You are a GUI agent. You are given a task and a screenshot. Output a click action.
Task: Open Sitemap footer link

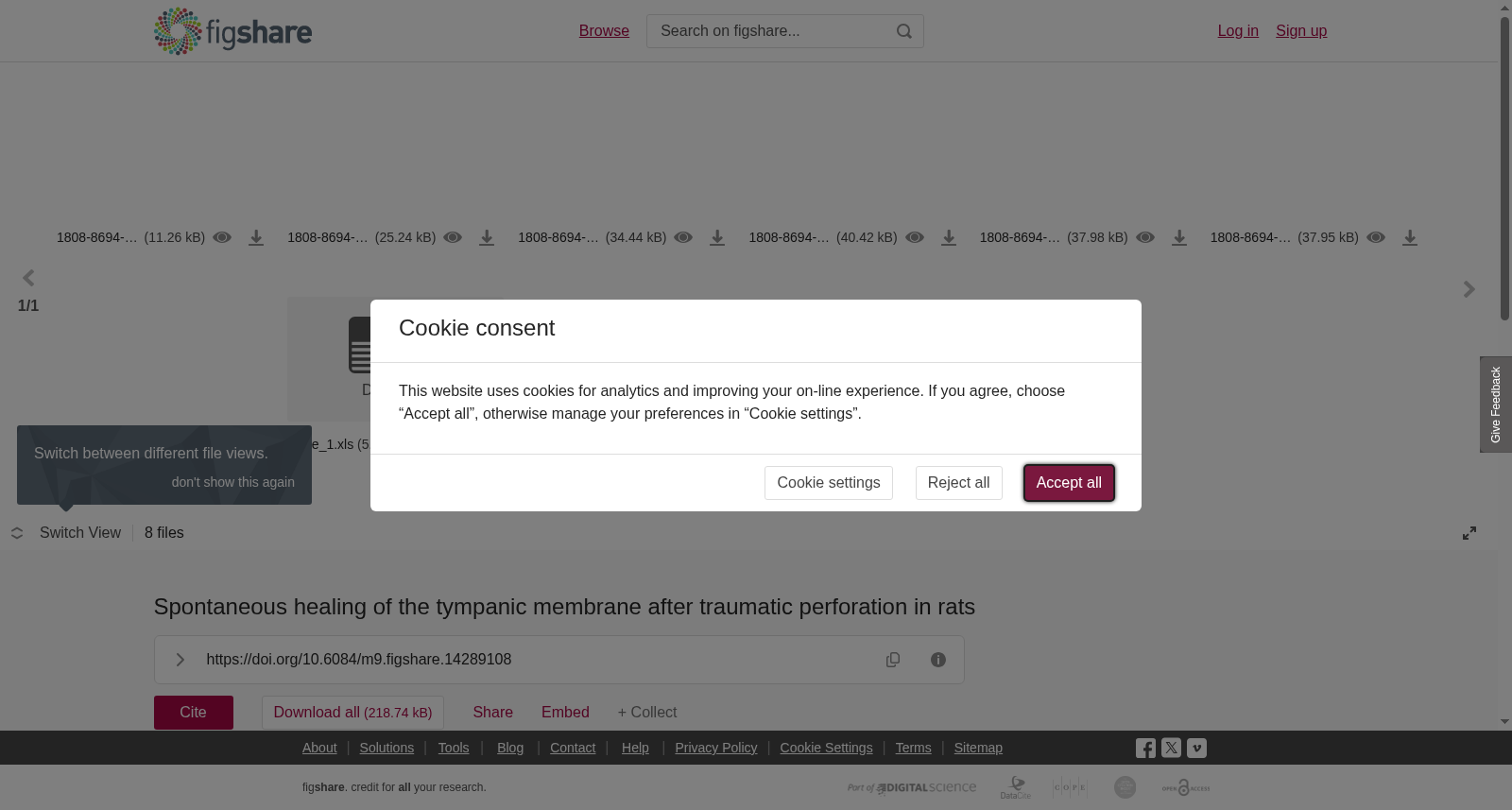click(x=978, y=748)
